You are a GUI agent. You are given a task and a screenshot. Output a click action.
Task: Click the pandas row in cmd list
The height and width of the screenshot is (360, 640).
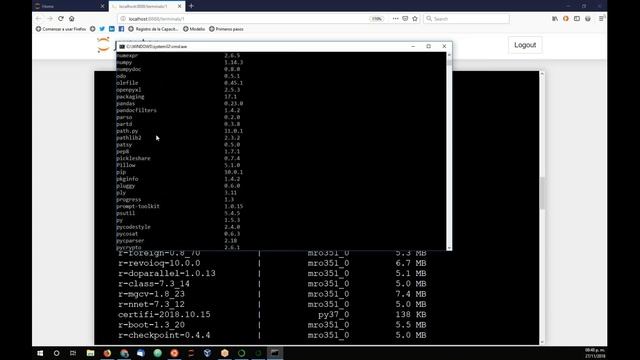click(180, 103)
